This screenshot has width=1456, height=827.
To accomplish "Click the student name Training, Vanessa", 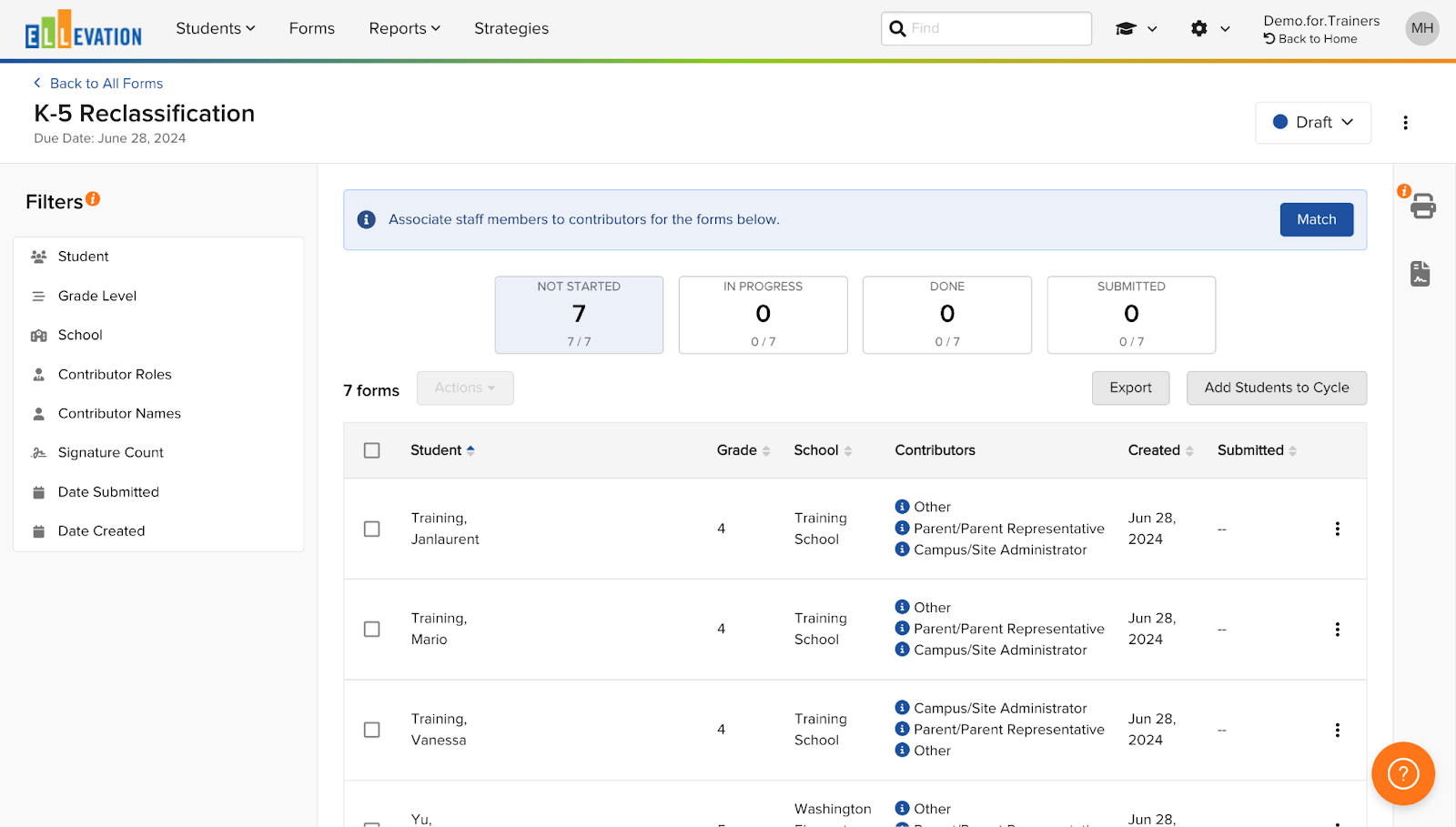I will point(439,730).
